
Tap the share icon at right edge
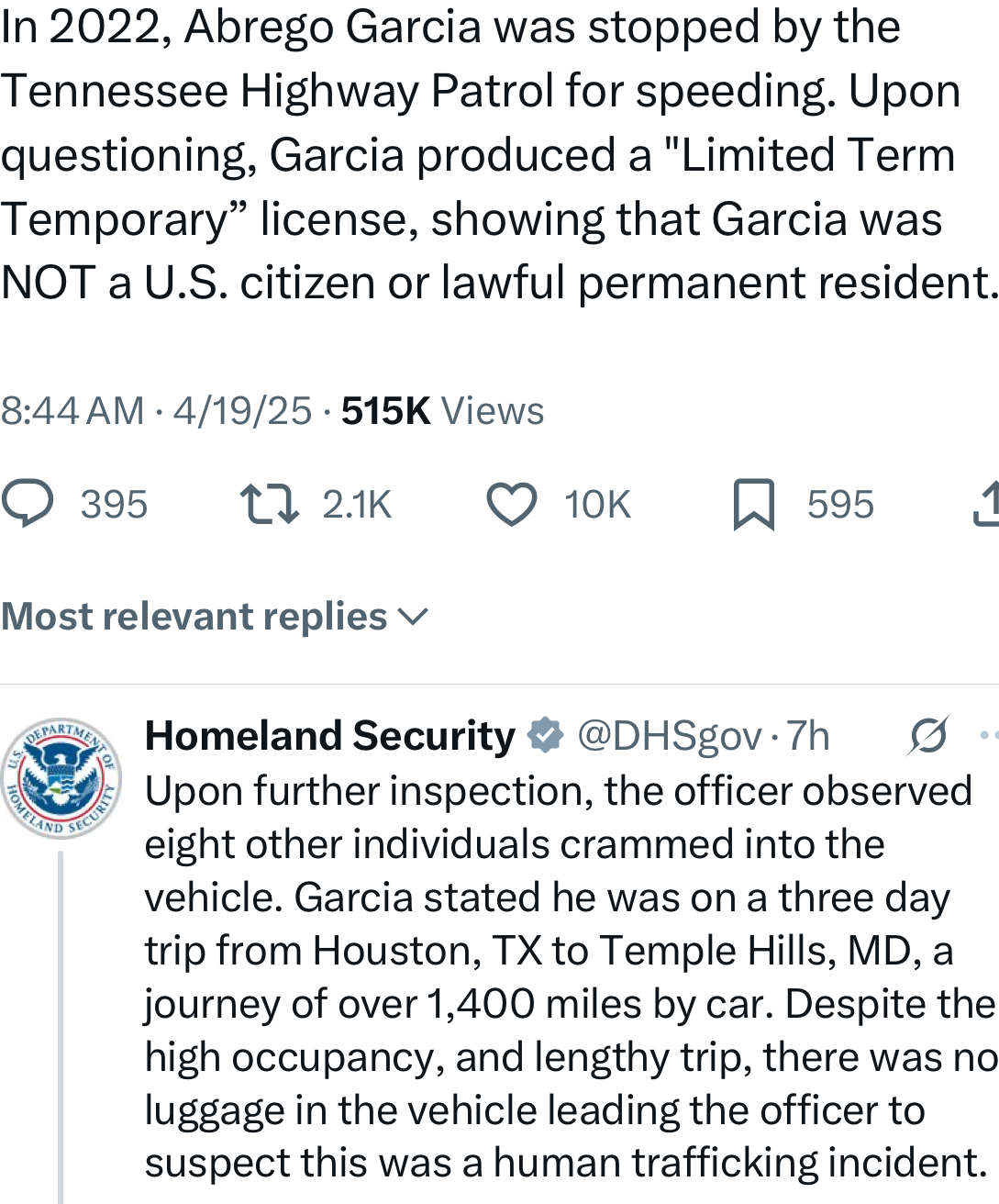click(x=987, y=505)
